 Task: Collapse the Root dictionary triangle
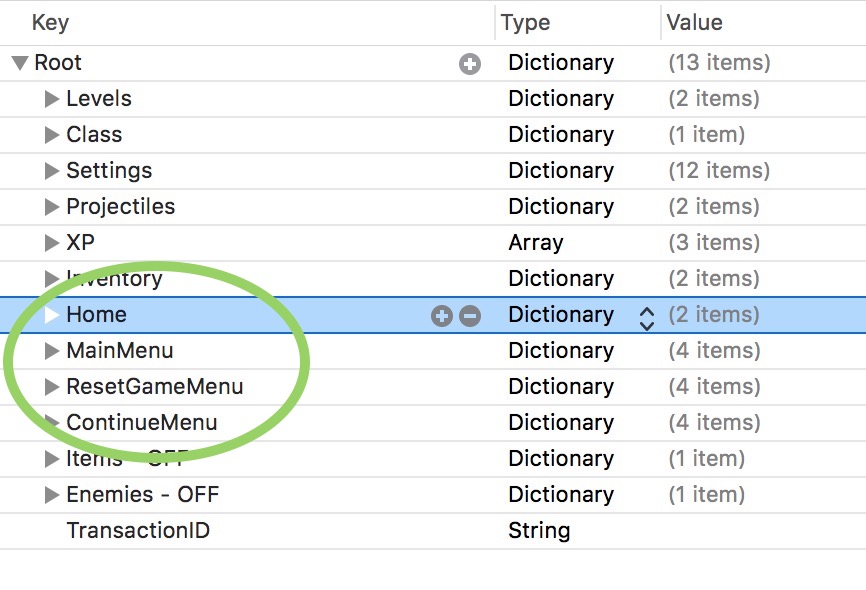click(x=20, y=63)
